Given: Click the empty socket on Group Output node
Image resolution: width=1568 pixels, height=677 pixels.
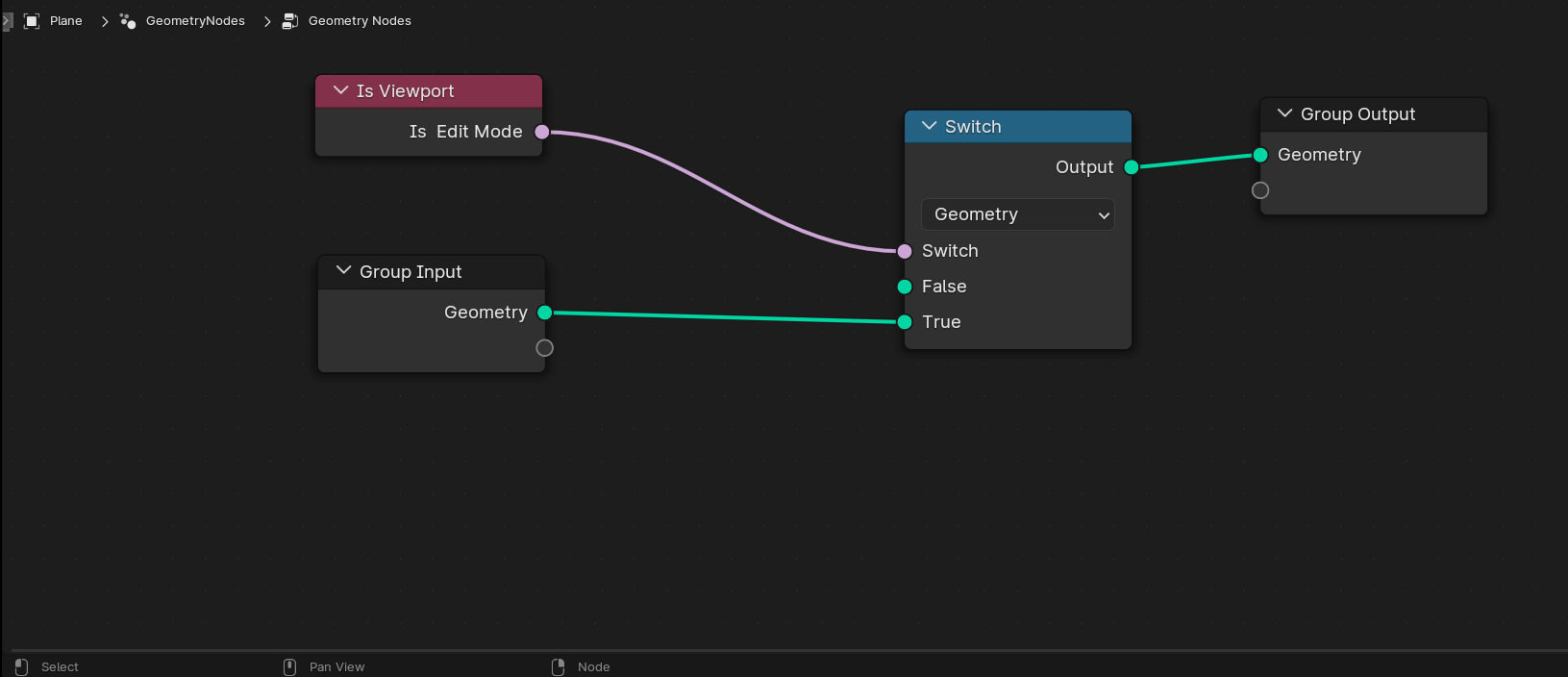Looking at the screenshot, I should (x=1260, y=190).
